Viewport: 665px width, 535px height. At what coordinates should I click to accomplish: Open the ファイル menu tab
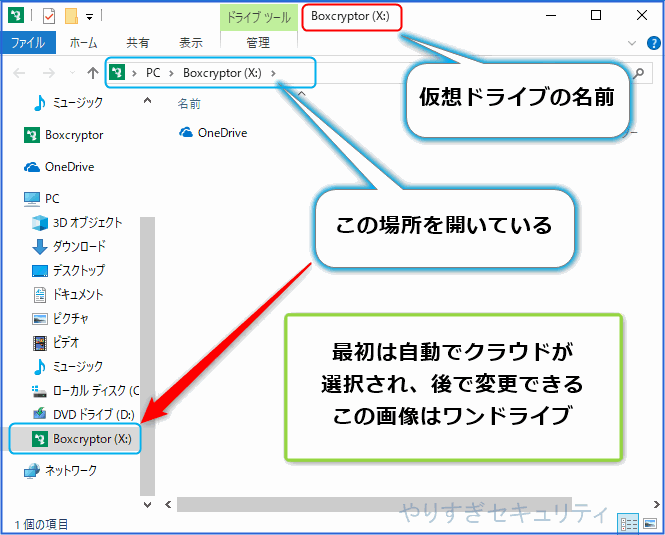coord(28,42)
